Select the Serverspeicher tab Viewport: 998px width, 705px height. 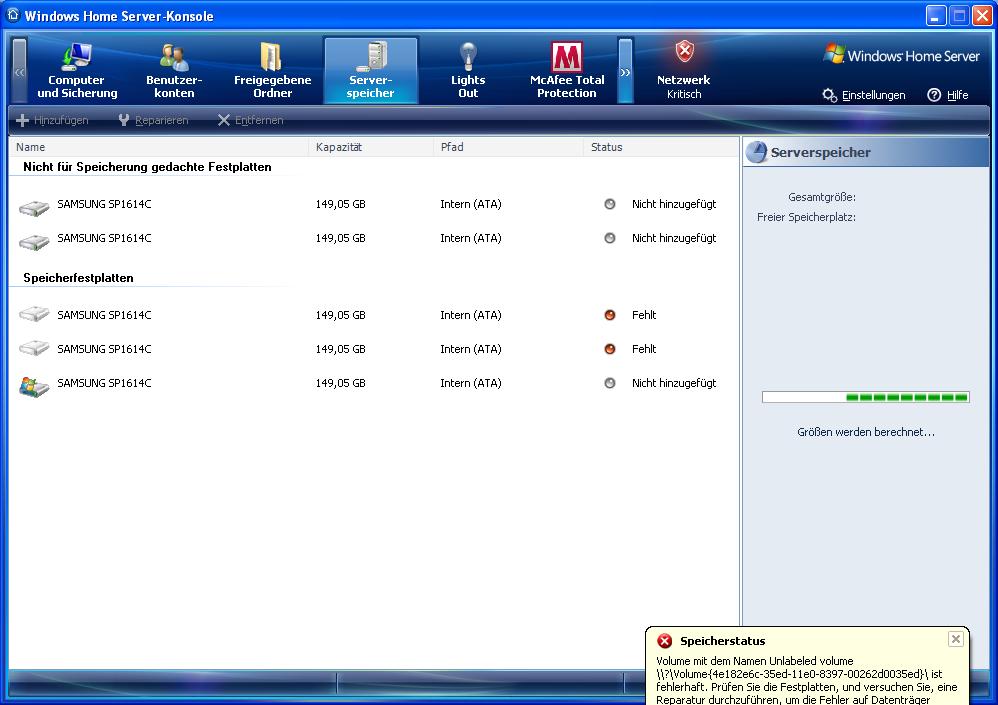coord(370,70)
